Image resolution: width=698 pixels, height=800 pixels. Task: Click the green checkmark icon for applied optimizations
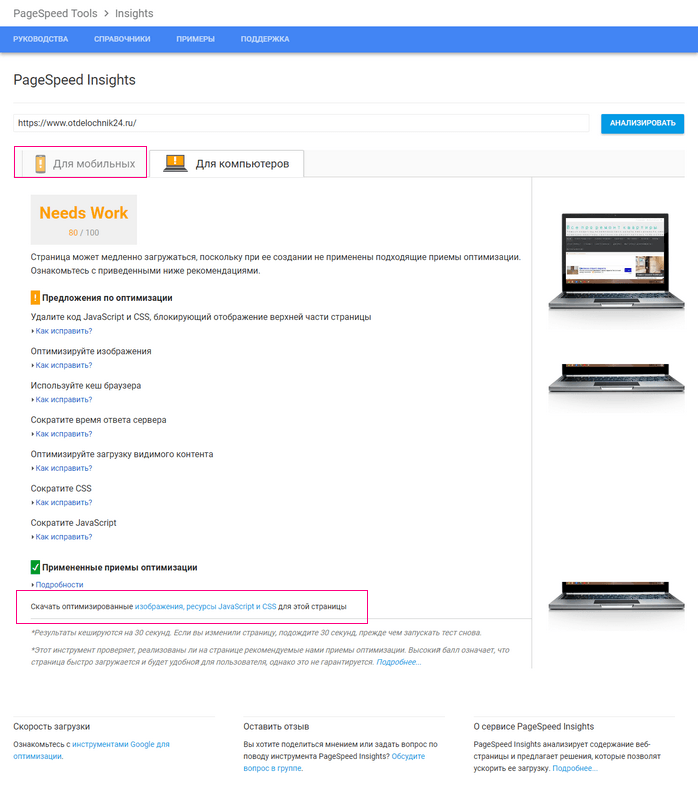click(35, 567)
